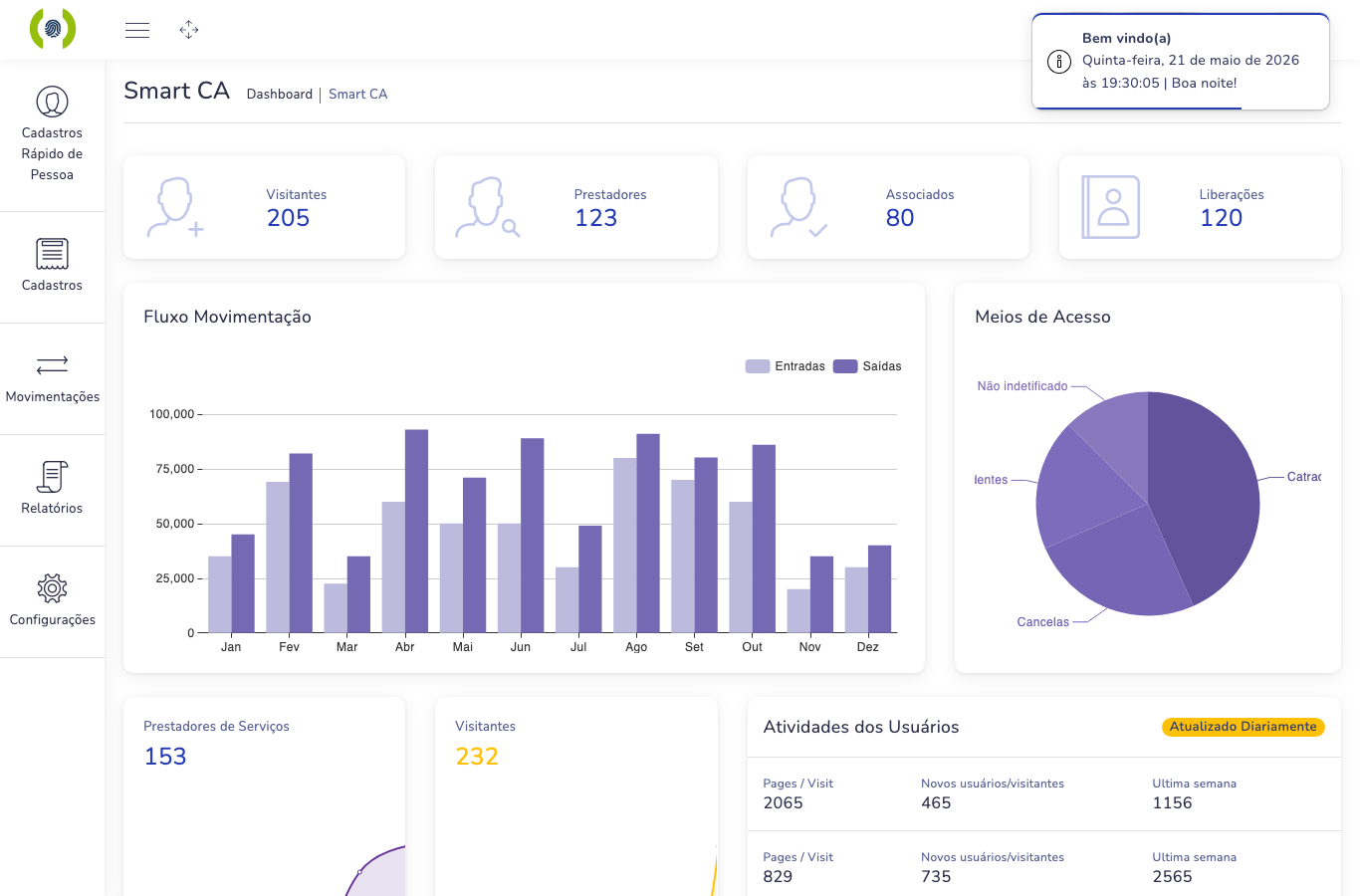Open the Configurações gear icon
The height and width of the screenshot is (896, 1360).
coord(52,588)
